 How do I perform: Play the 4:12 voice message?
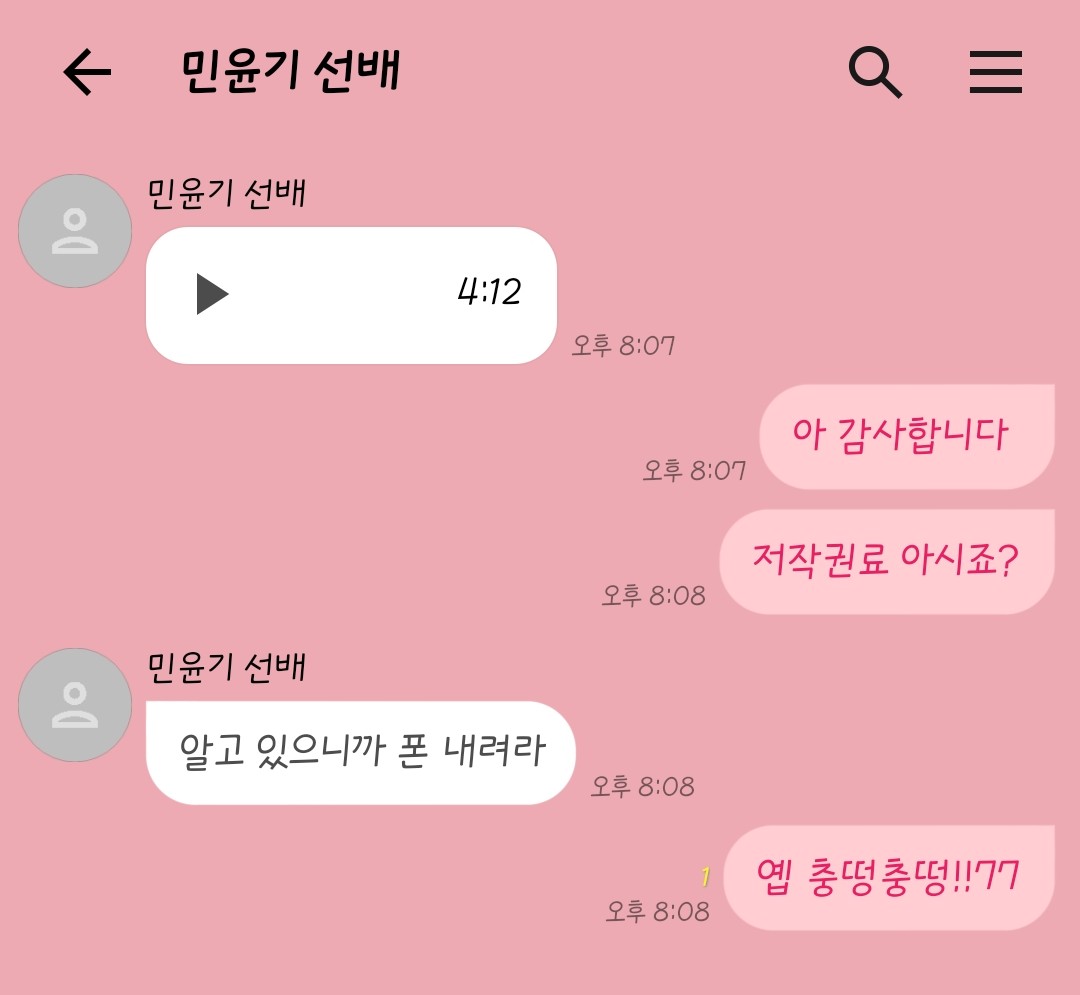(212, 294)
